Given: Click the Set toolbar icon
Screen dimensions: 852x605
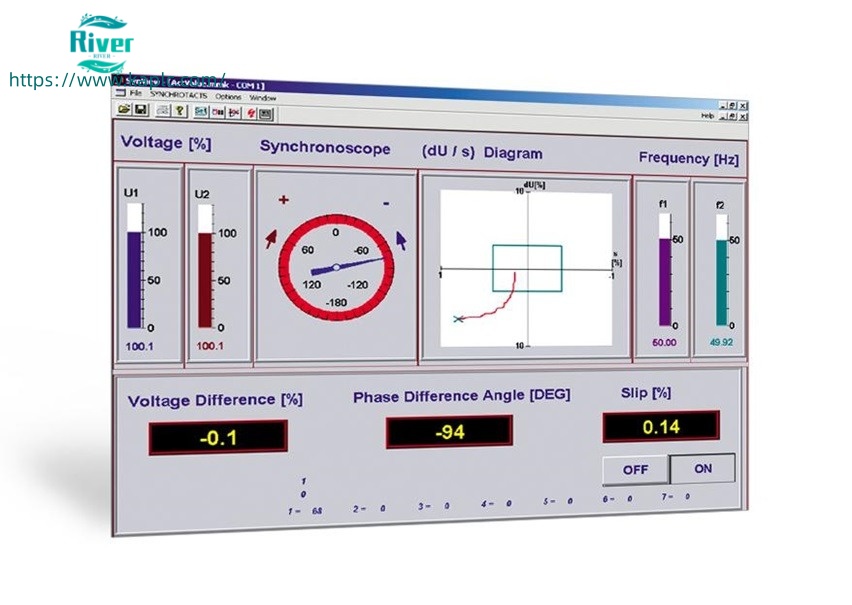Looking at the screenshot, I should pyautogui.click(x=201, y=111).
